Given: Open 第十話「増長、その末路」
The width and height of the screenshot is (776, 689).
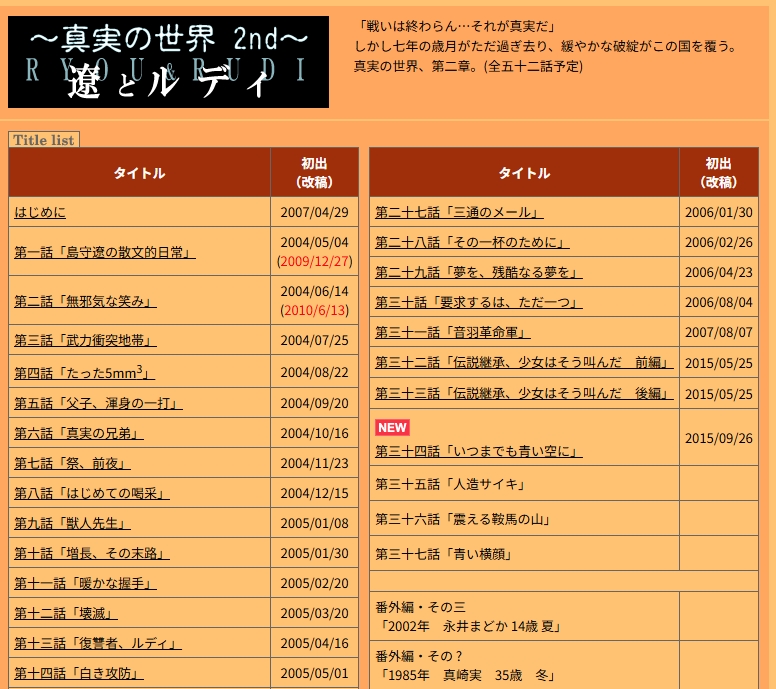Looking at the screenshot, I should click(x=92, y=553).
